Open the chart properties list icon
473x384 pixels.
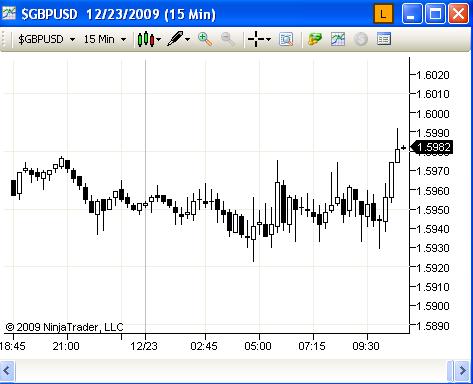pyautogui.click(x=384, y=39)
